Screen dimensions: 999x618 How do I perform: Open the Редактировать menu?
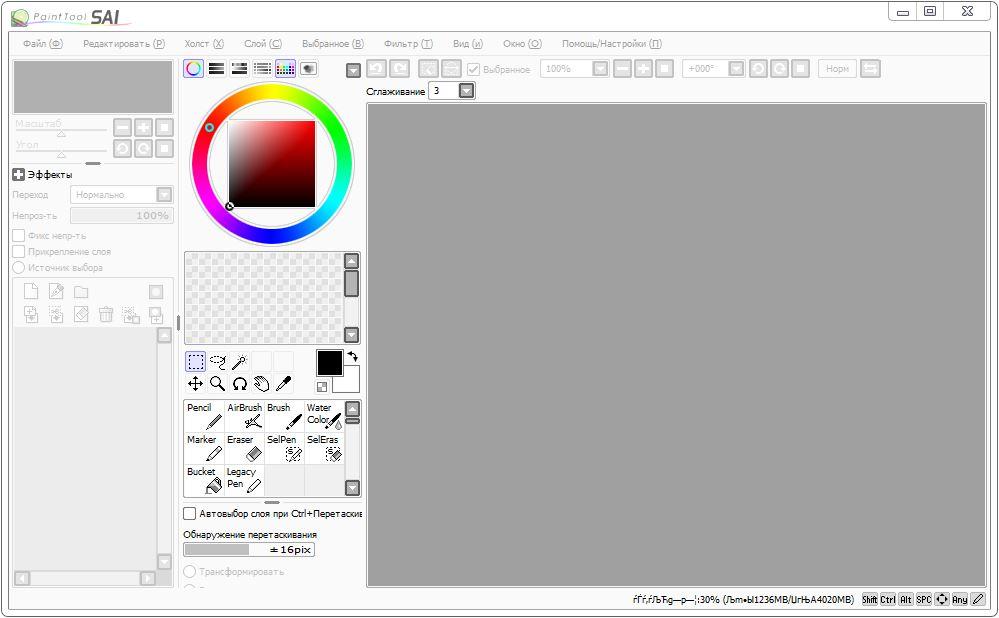[124, 44]
